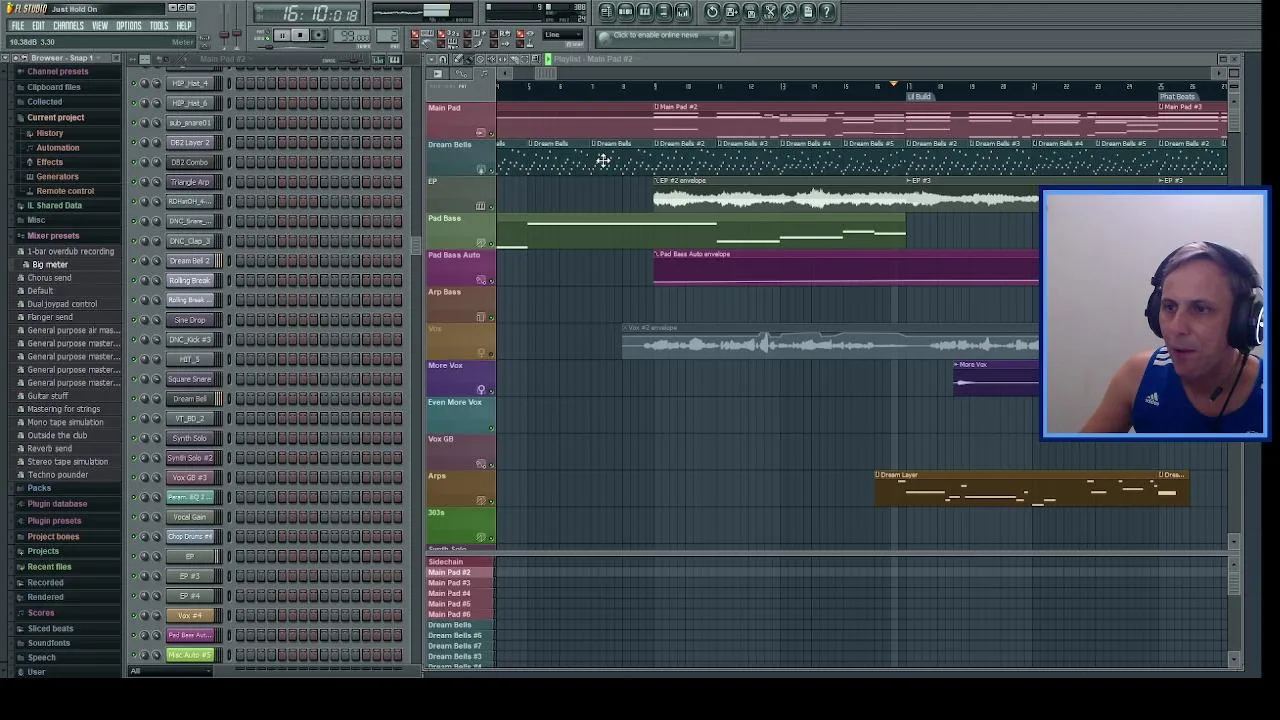1280x720 pixels.
Task: Expand Packs folder in browser
Action: tap(39, 488)
